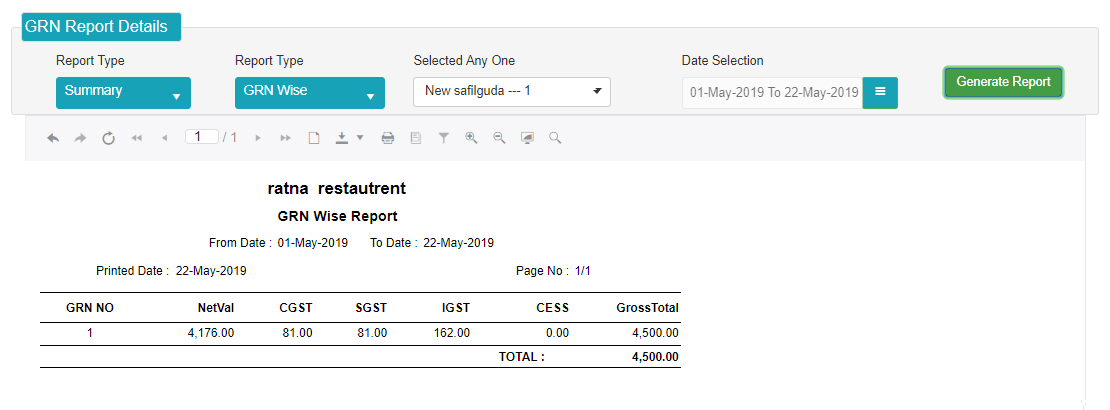Click the Generate Report button
1110x410 pixels.
1003,82
